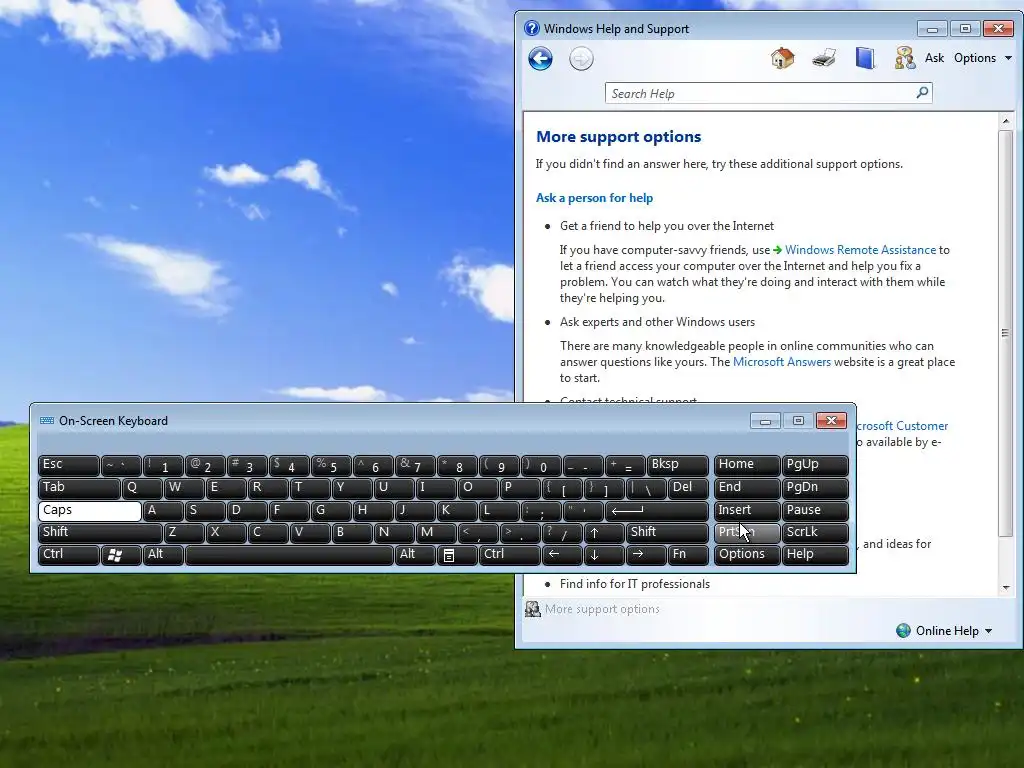Click the Pause key
Screen dimensions: 1024x768
[x=815, y=511]
